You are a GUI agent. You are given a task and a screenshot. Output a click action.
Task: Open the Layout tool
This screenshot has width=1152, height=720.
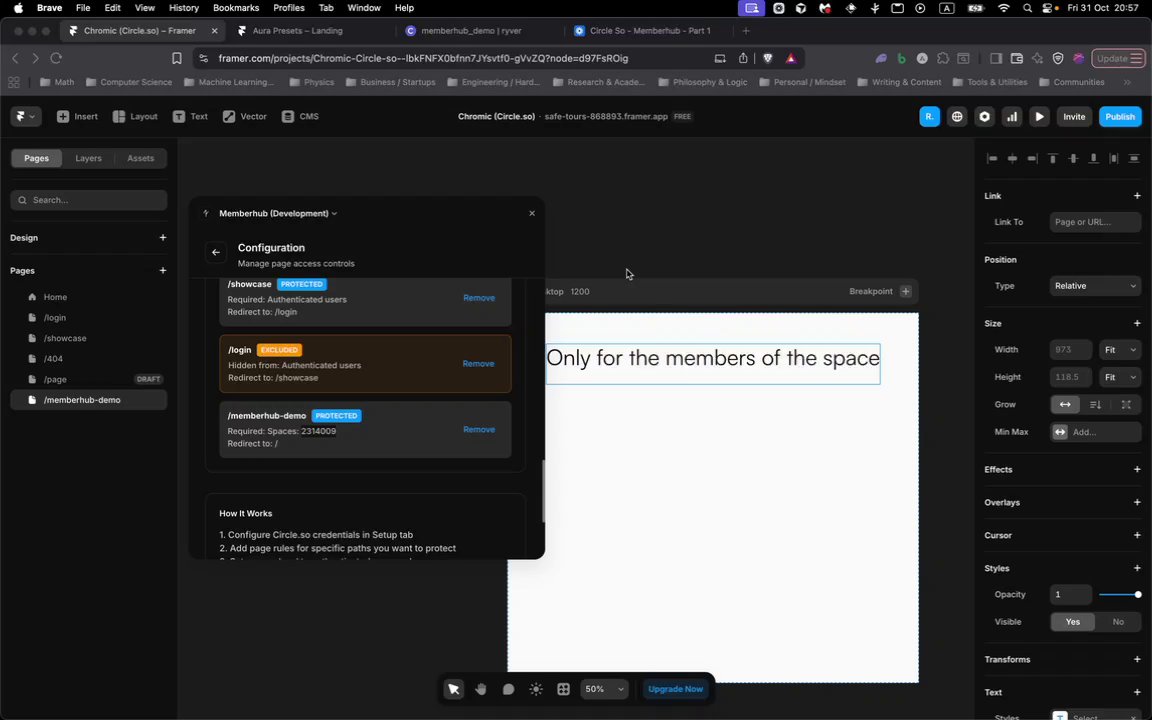[135, 116]
